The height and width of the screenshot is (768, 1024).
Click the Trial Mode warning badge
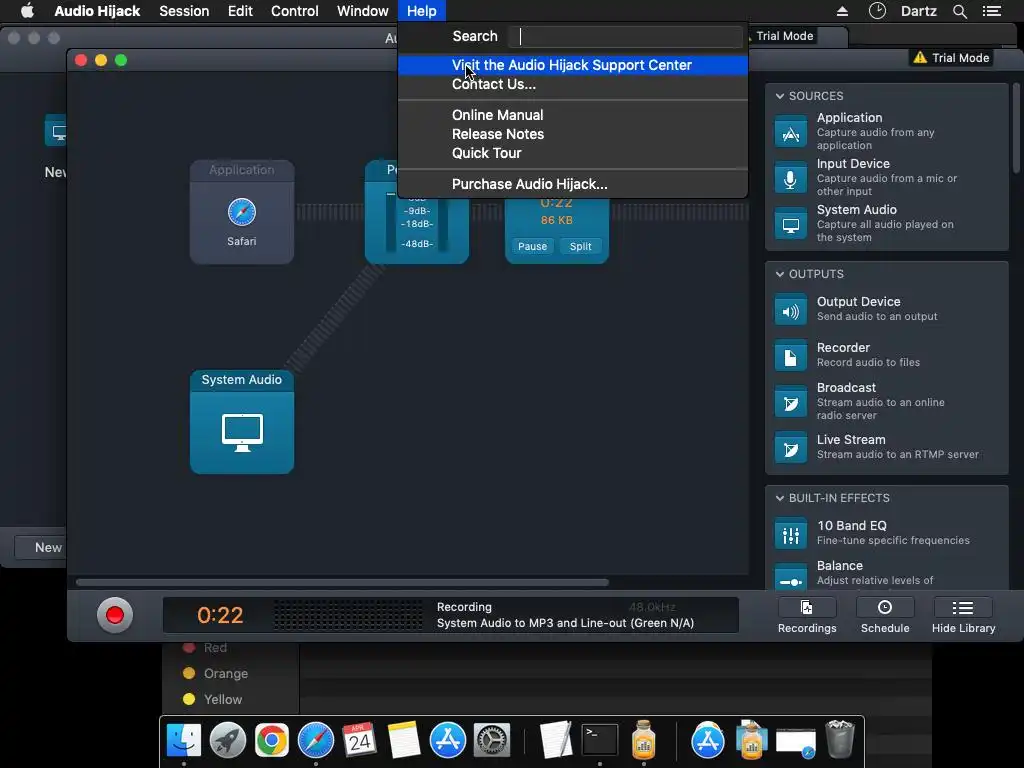pos(952,57)
